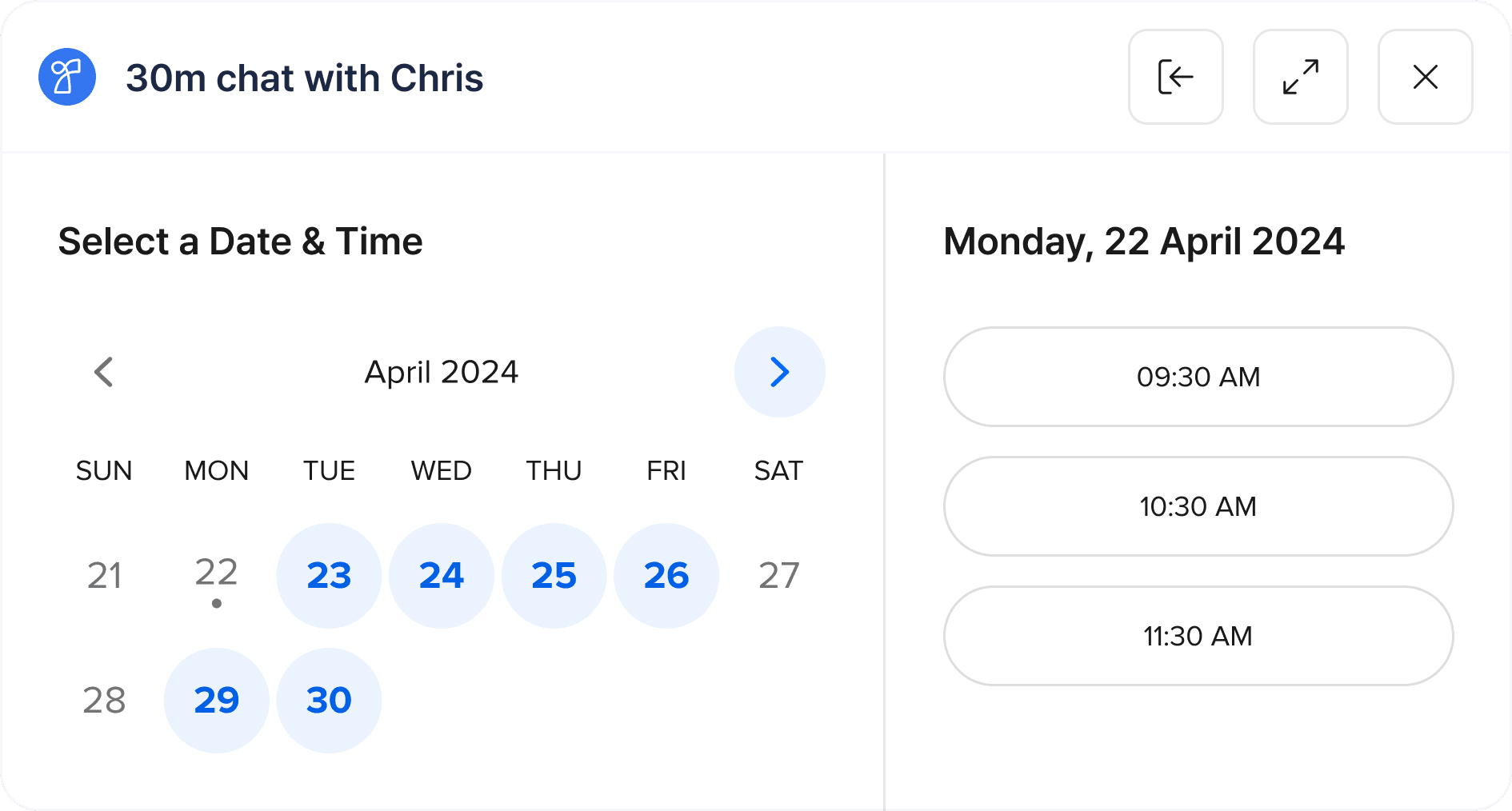This screenshot has height=811, width=1512.
Task: Pick the 11:30 AM time slot
Action: (1198, 636)
